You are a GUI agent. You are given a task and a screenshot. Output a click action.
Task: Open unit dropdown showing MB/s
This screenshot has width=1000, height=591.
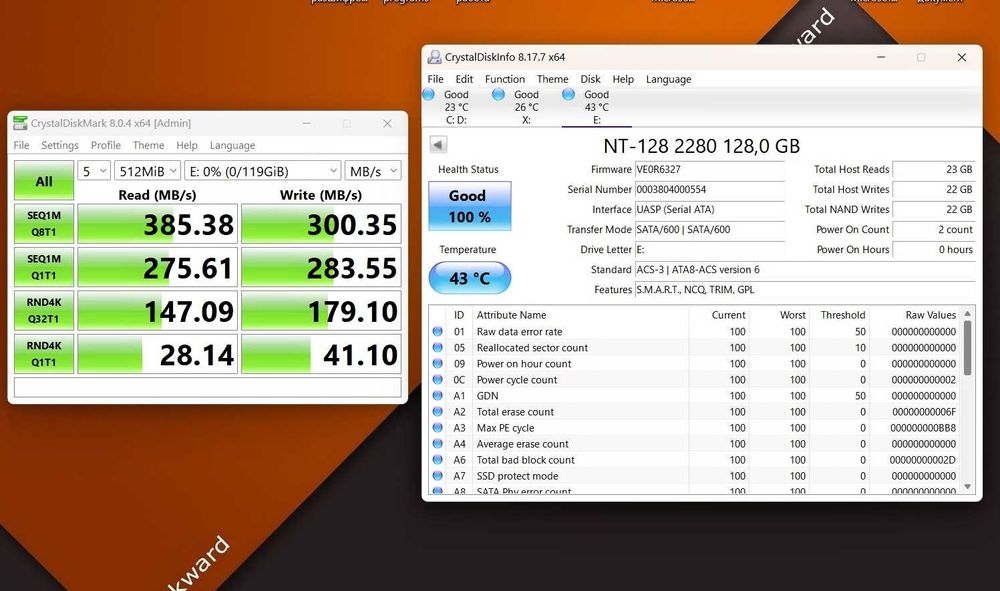pyautogui.click(x=372, y=171)
